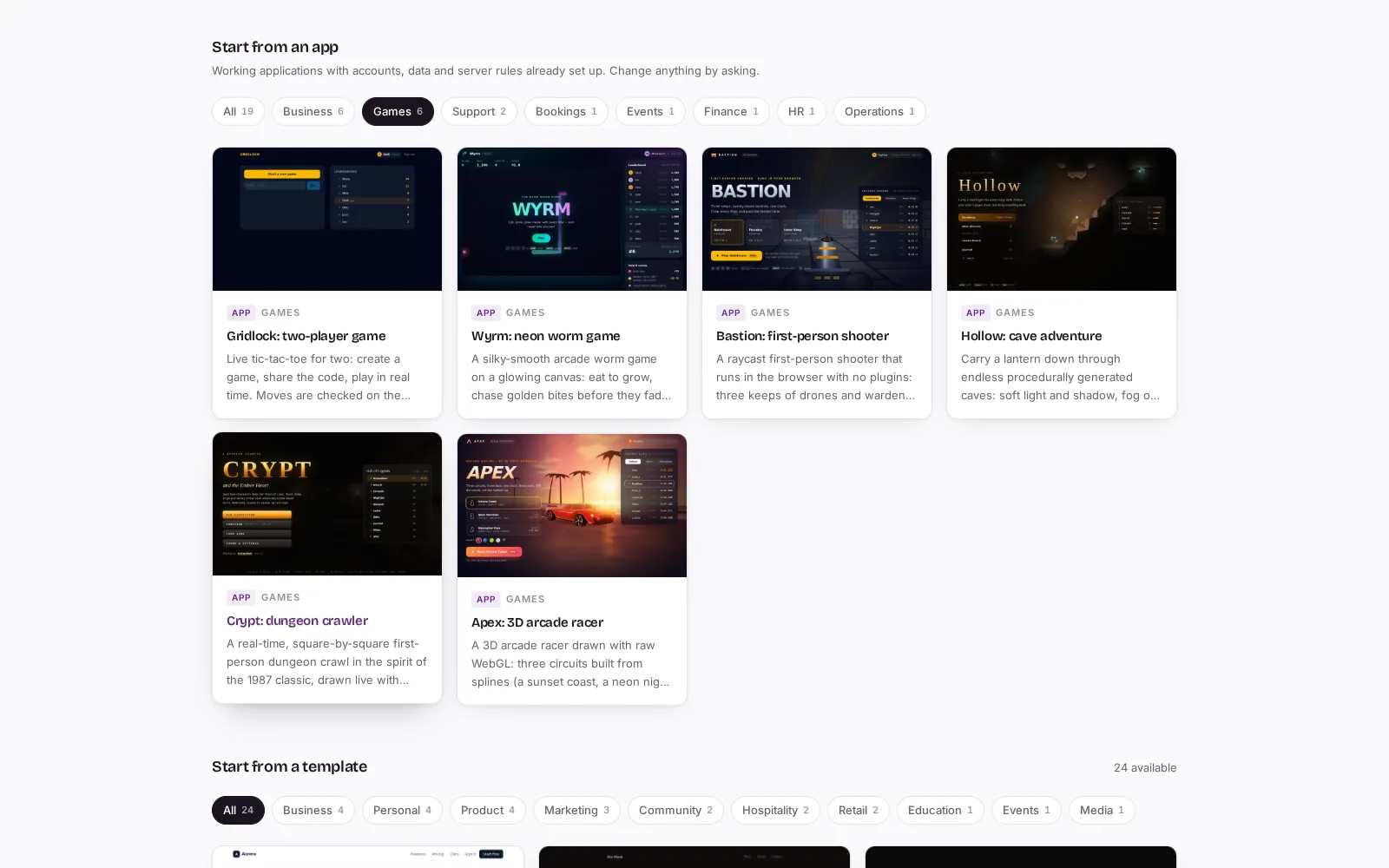Viewport: 1389px width, 868px height.
Task: Click the APP badge on Apex card
Action: pyautogui.click(x=486, y=599)
